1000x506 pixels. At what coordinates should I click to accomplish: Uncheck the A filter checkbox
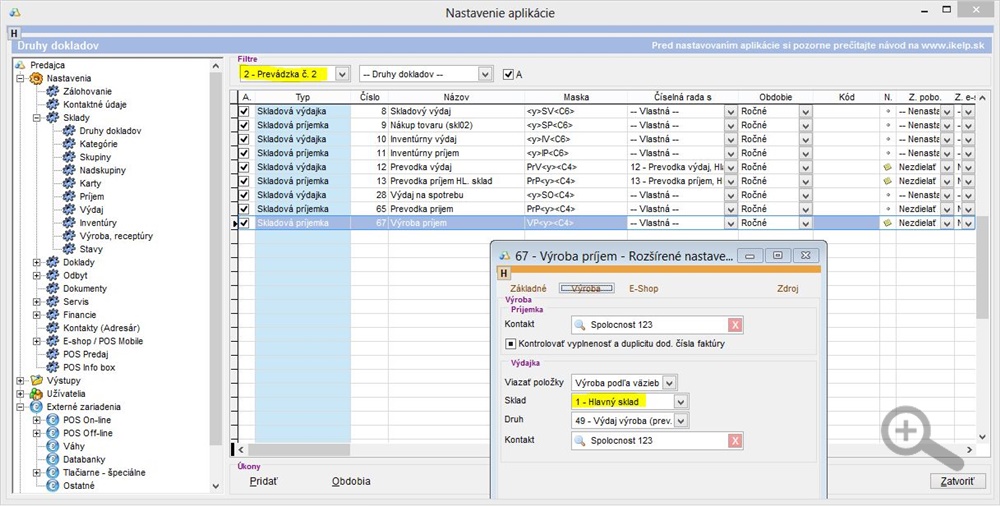509,74
